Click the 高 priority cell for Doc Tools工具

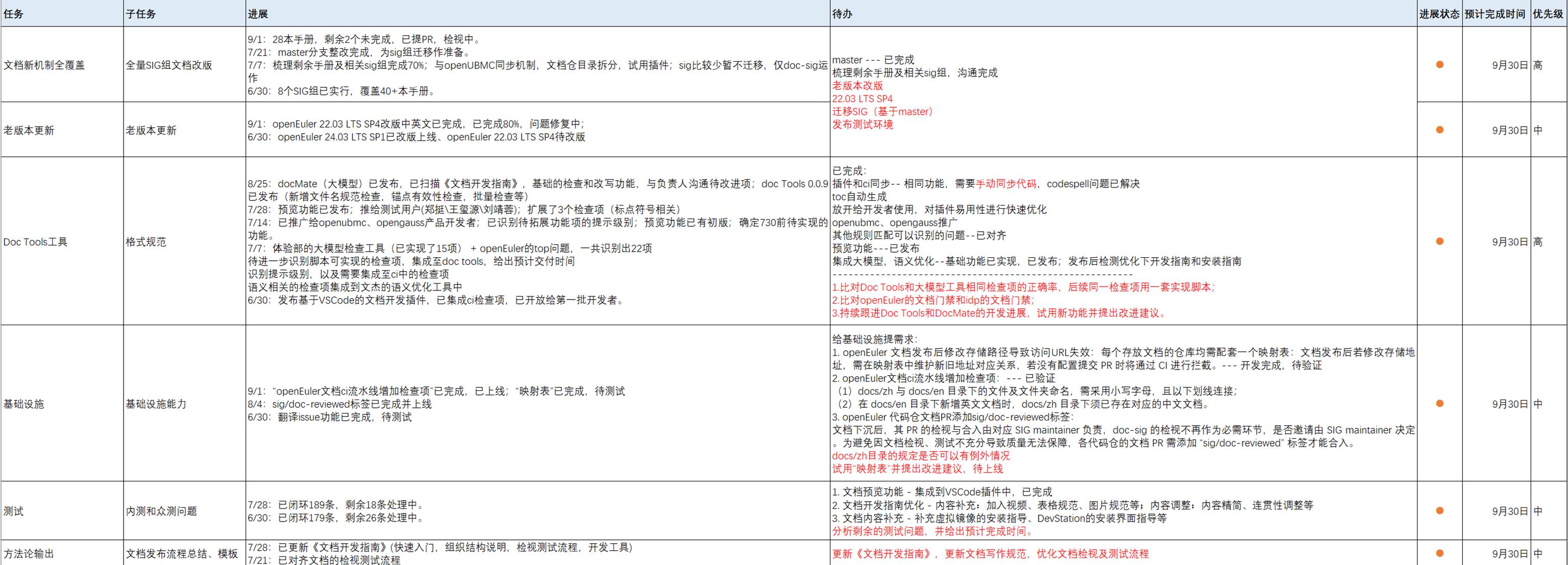point(1538,242)
